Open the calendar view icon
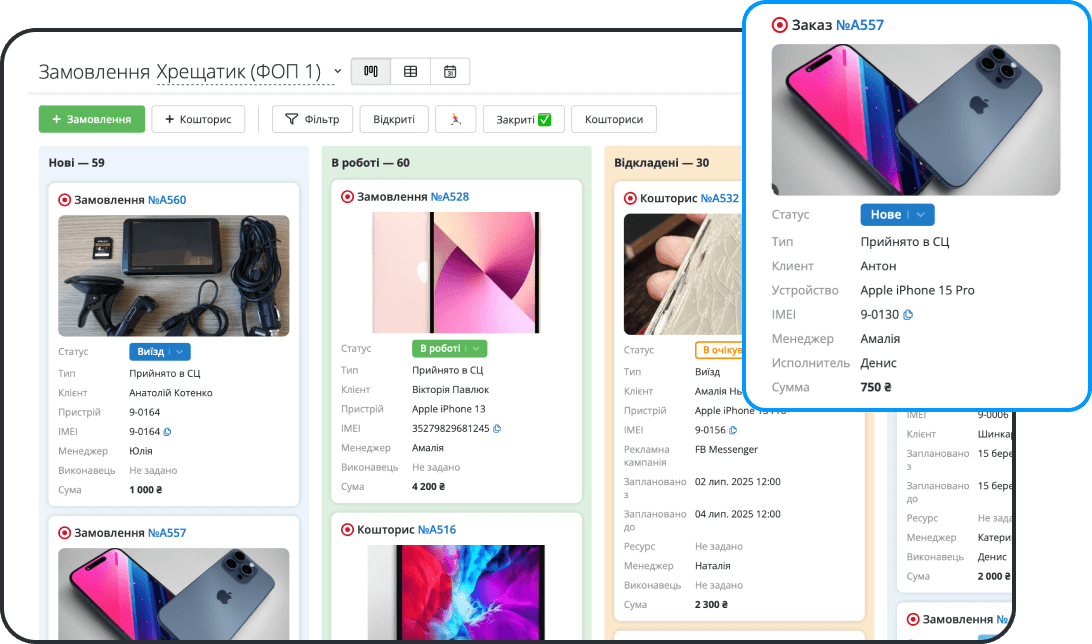This screenshot has height=644, width=1092. [450, 71]
